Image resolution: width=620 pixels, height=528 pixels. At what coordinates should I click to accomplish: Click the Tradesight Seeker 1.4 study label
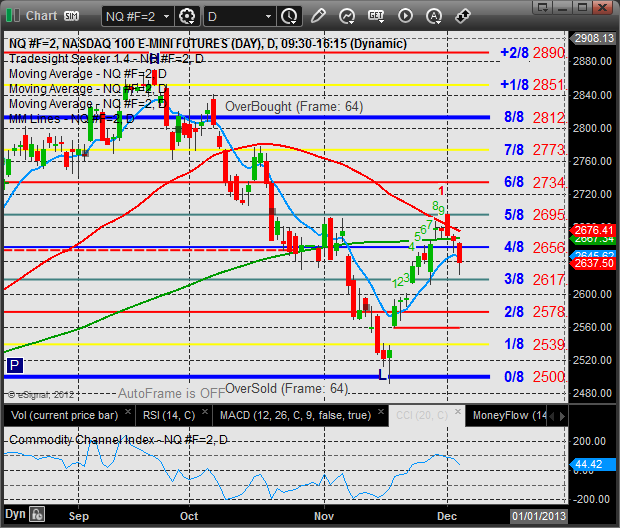[x=106, y=59]
